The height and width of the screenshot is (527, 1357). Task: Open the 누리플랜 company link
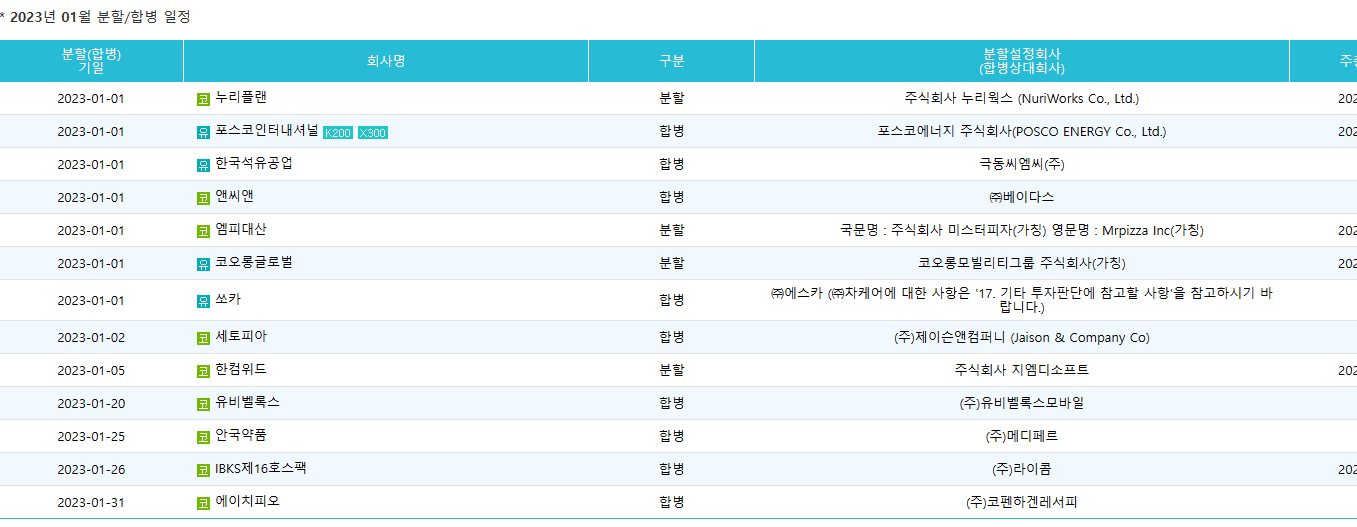coord(241,98)
